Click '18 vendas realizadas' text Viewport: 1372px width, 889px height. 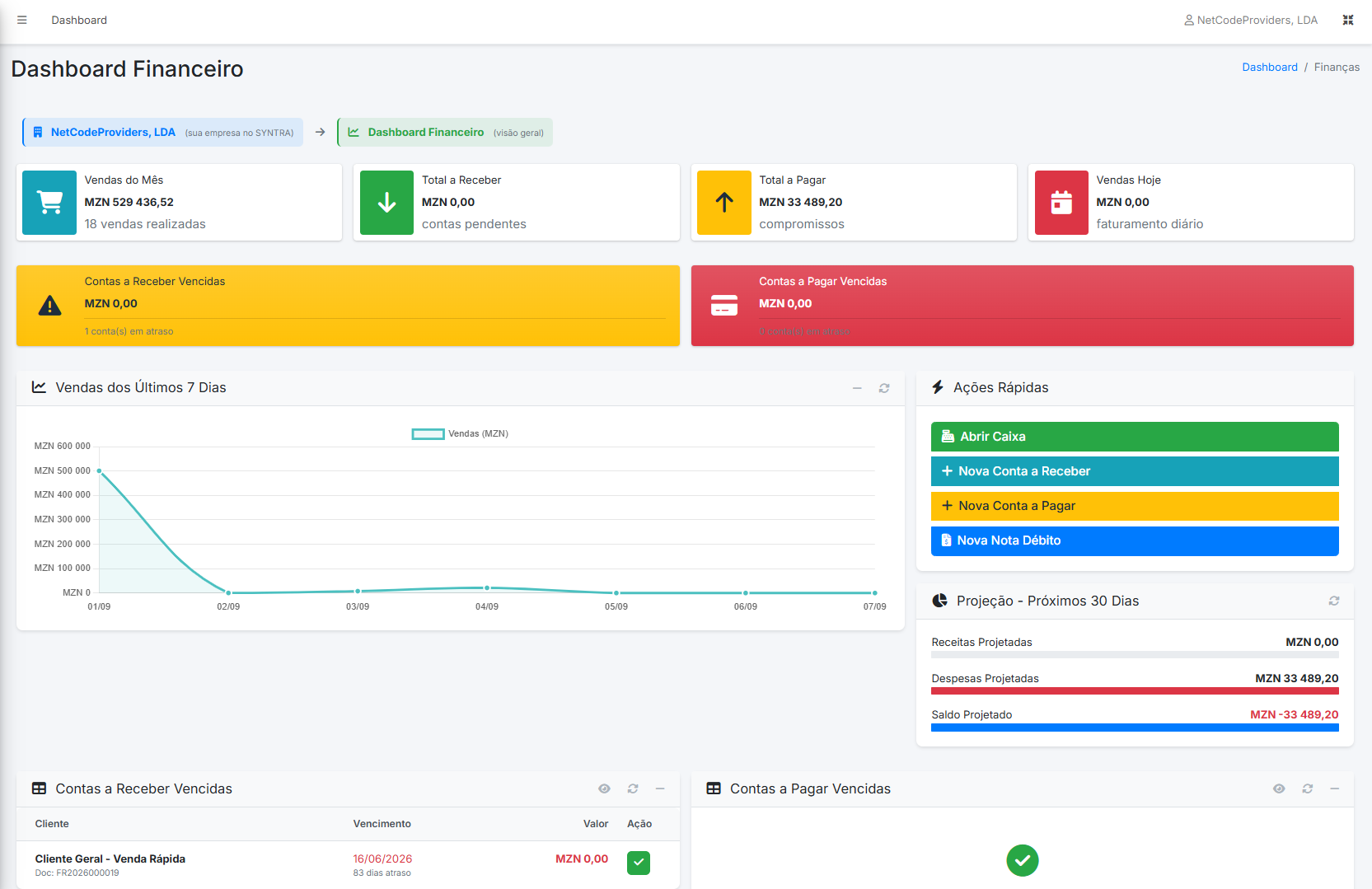coord(145,224)
